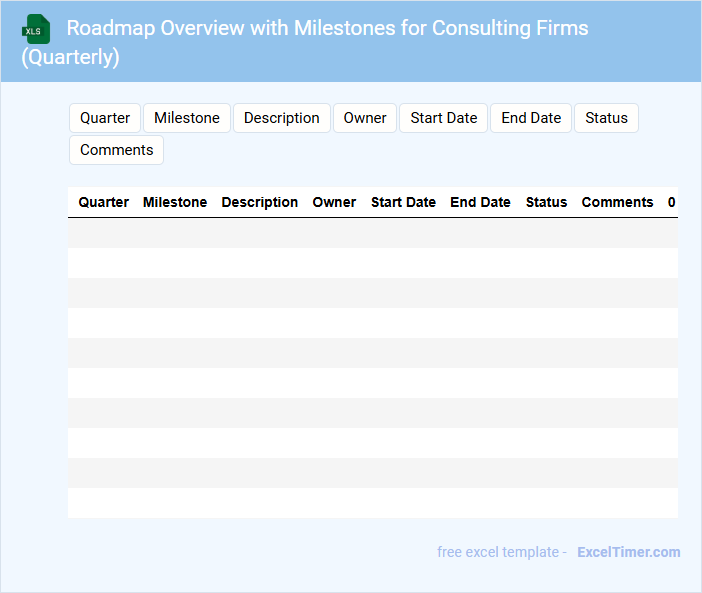Image resolution: width=702 pixels, height=593 pixels.
Task: Click the first empty table row
Action: 372,233
